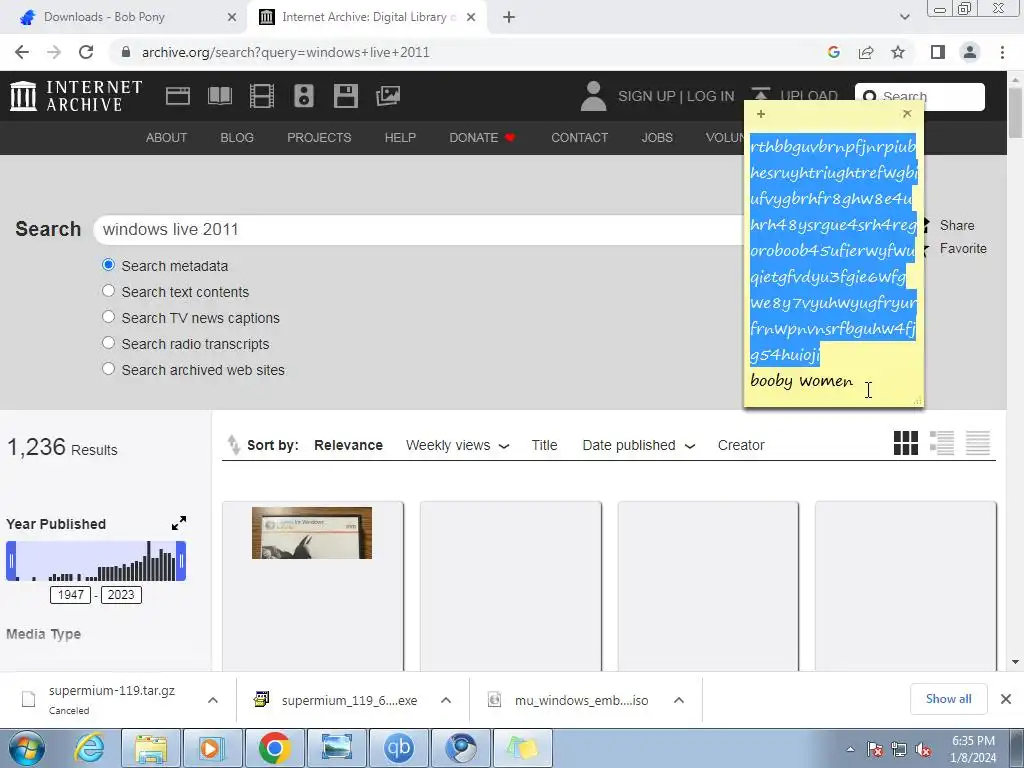
Task: Open the first result thumbnail
Action: 312,532
